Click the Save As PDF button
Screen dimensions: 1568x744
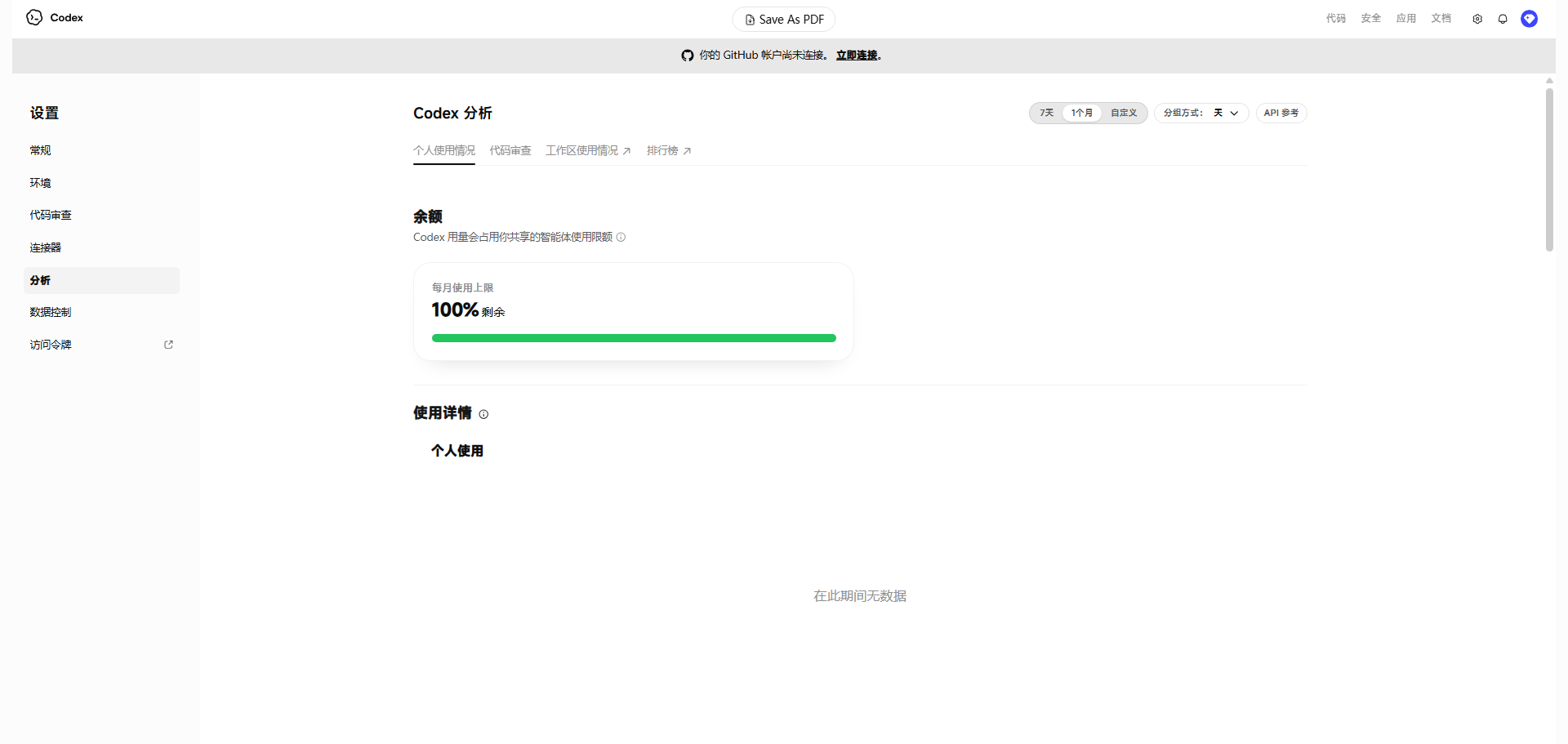(x=784, y=20)
